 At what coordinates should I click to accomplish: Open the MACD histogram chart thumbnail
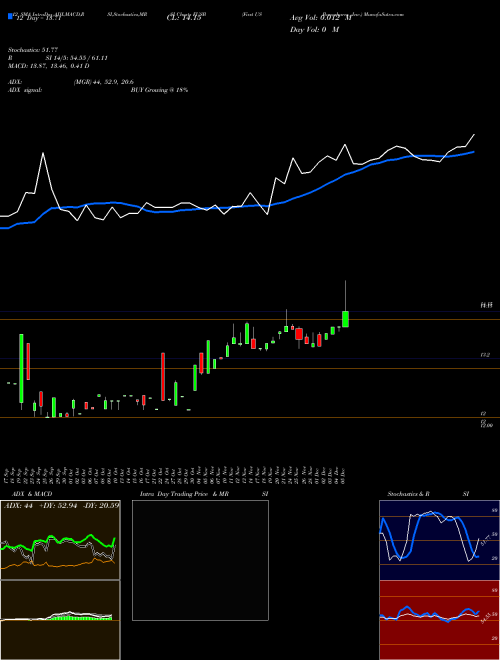pos(60,620)
